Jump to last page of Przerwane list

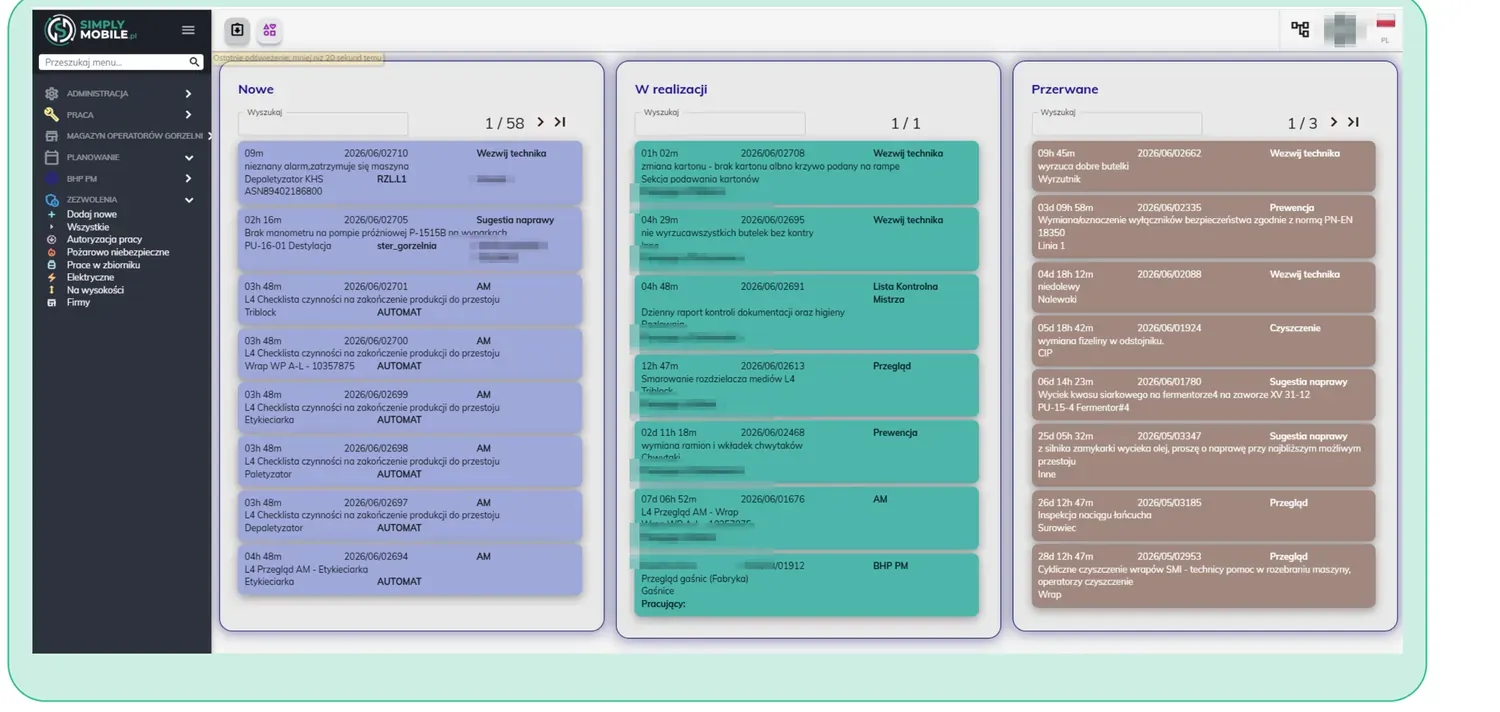click(1353, 122)
